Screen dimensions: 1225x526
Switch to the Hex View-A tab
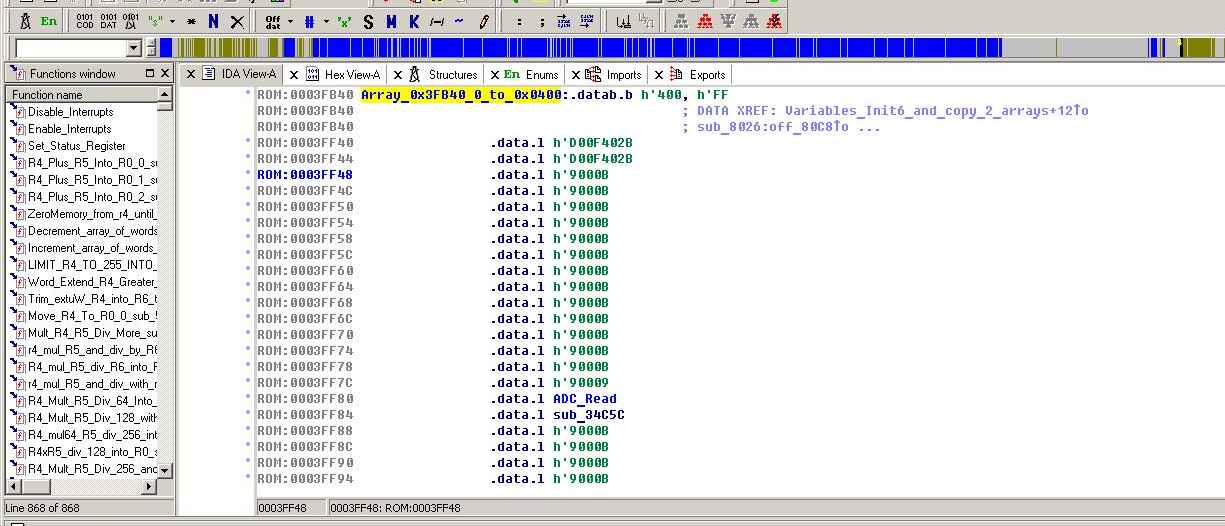352,74
